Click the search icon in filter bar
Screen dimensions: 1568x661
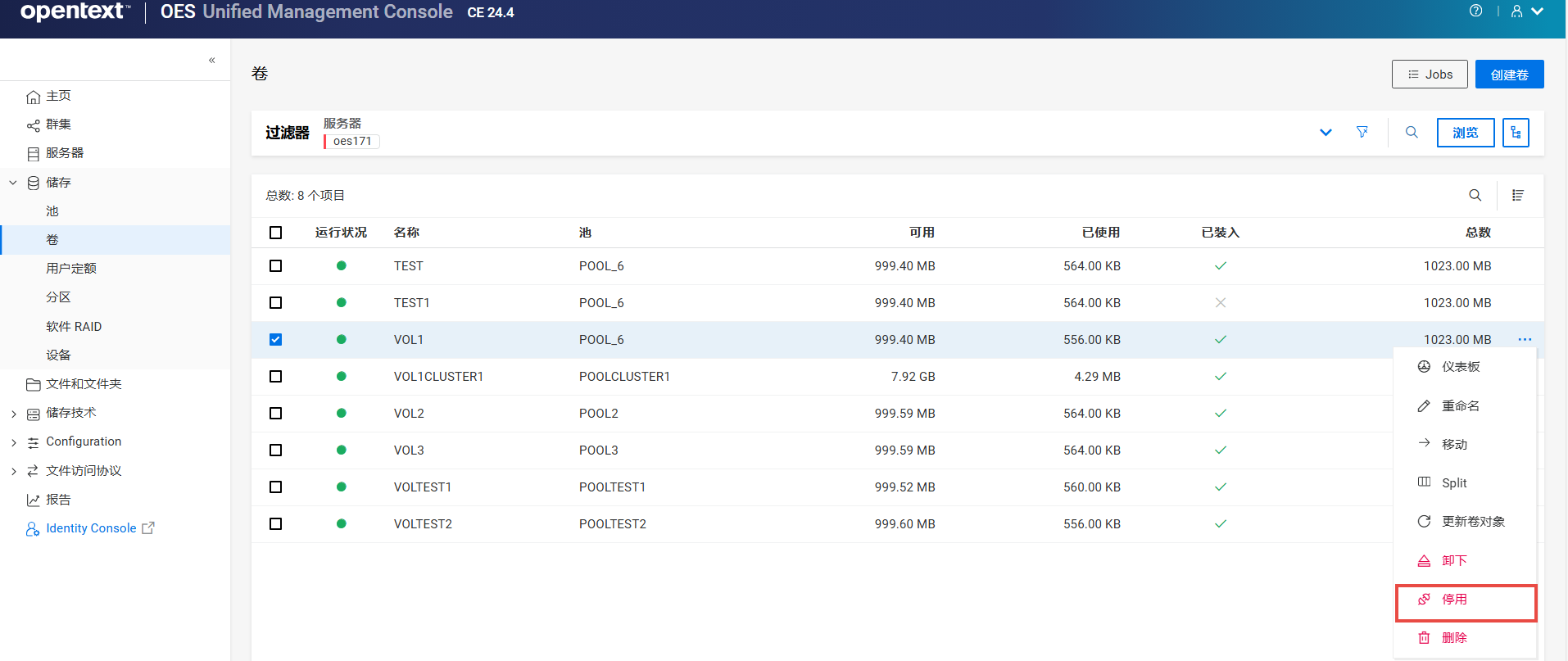(x=1412, y=132)
